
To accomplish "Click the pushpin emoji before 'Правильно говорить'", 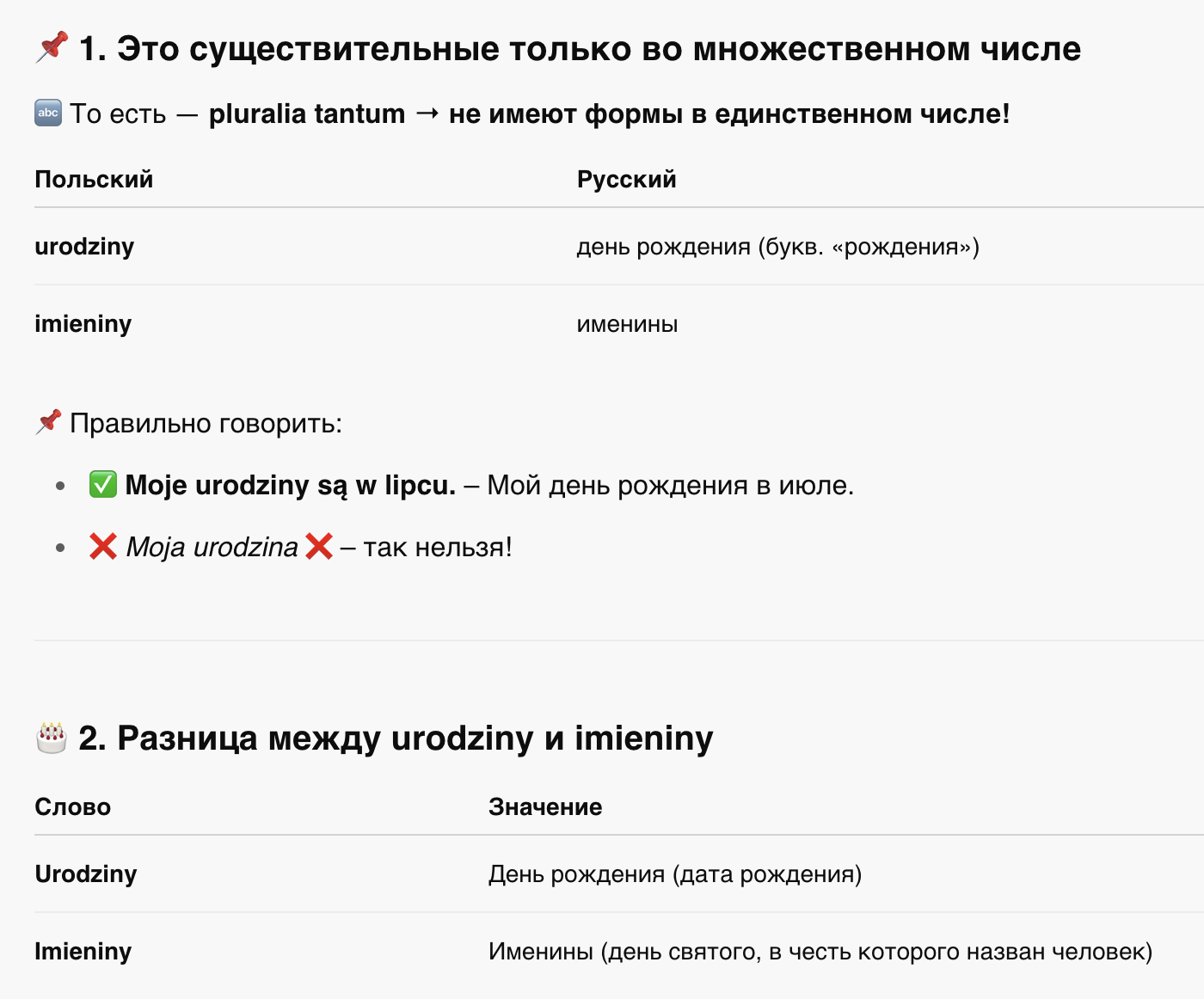I will click(48, 422).
